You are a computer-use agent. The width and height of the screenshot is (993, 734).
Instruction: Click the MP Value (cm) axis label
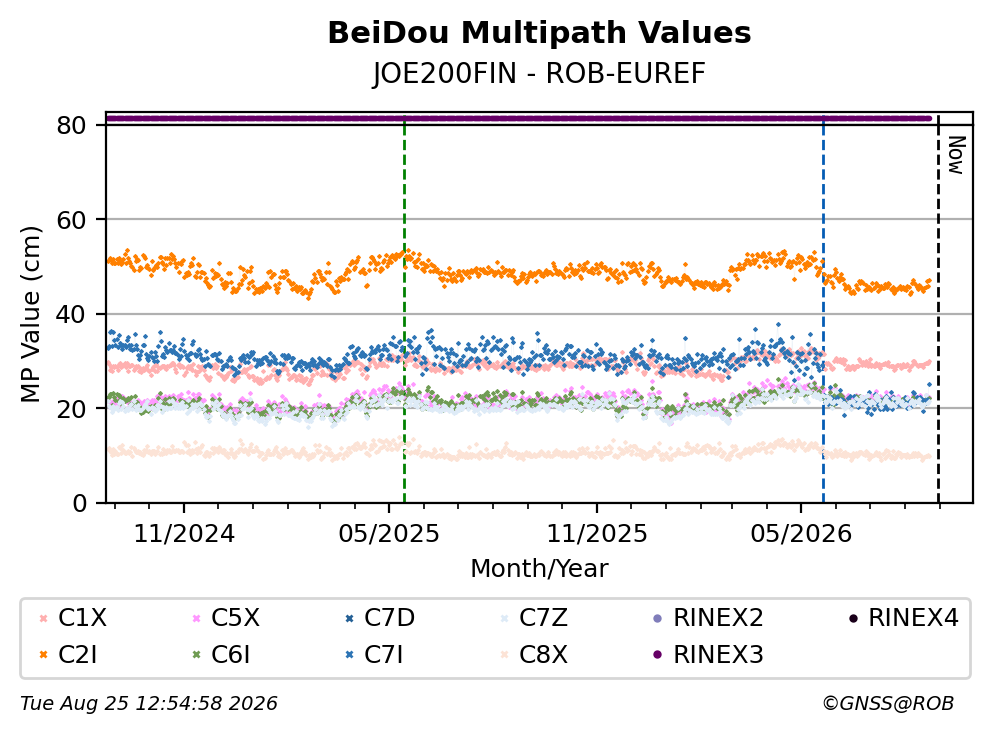(x=30, y=313)
